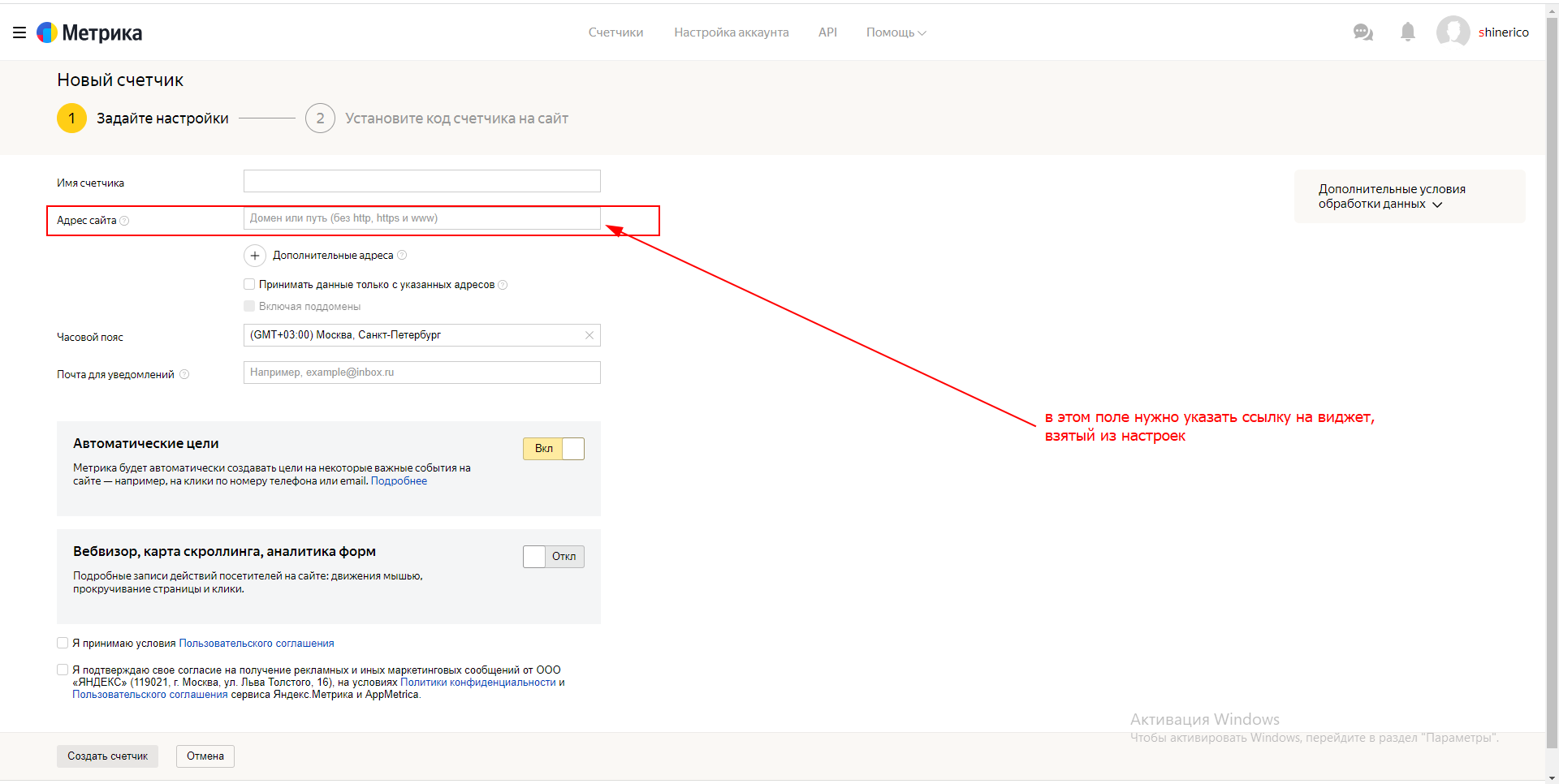
Task: Open the time zone combo box
Action: pos(412,335)
